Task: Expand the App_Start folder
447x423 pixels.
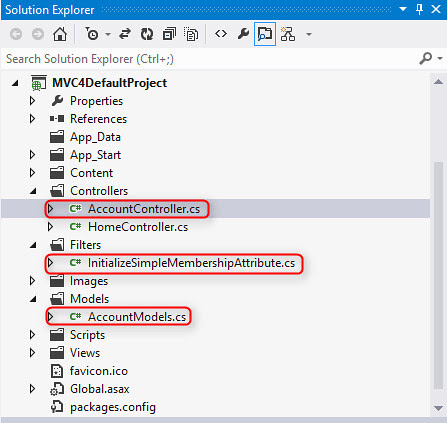Action: [32, 155]
